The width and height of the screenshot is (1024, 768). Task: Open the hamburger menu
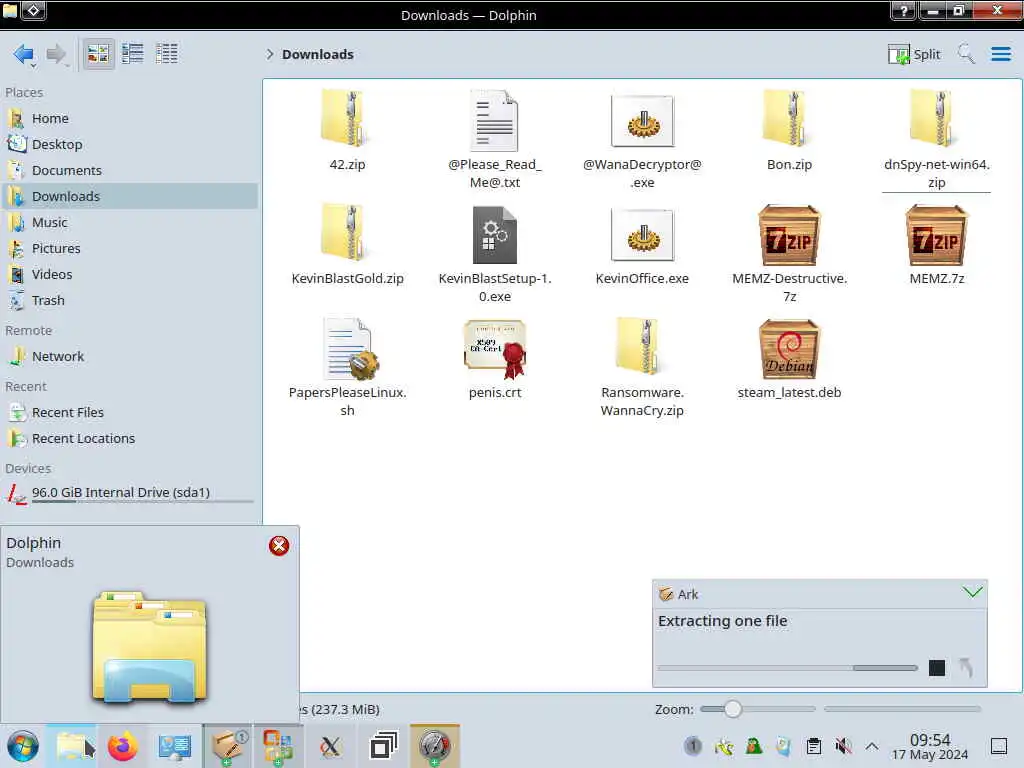1000,54
